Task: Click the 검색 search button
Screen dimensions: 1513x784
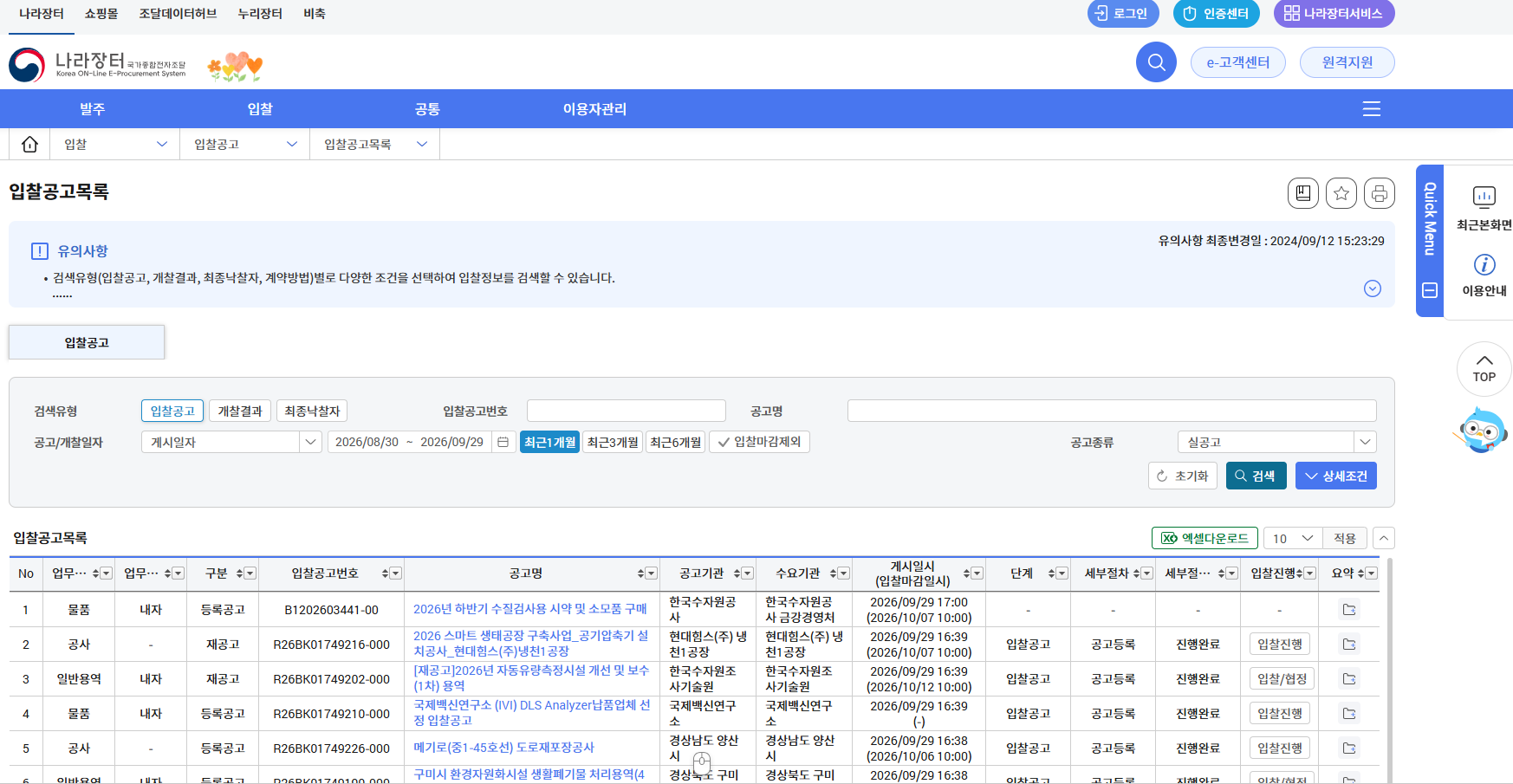Action: [x=1256, y=476]
